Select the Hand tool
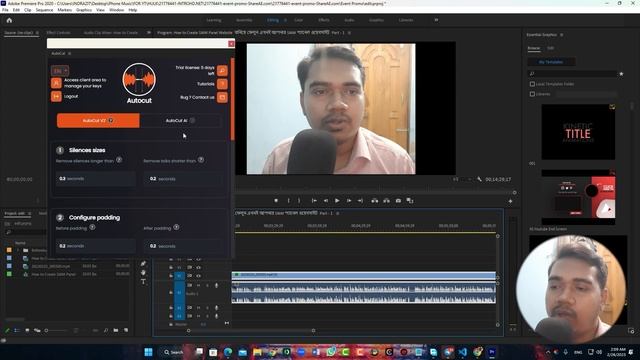 [143, 273]
